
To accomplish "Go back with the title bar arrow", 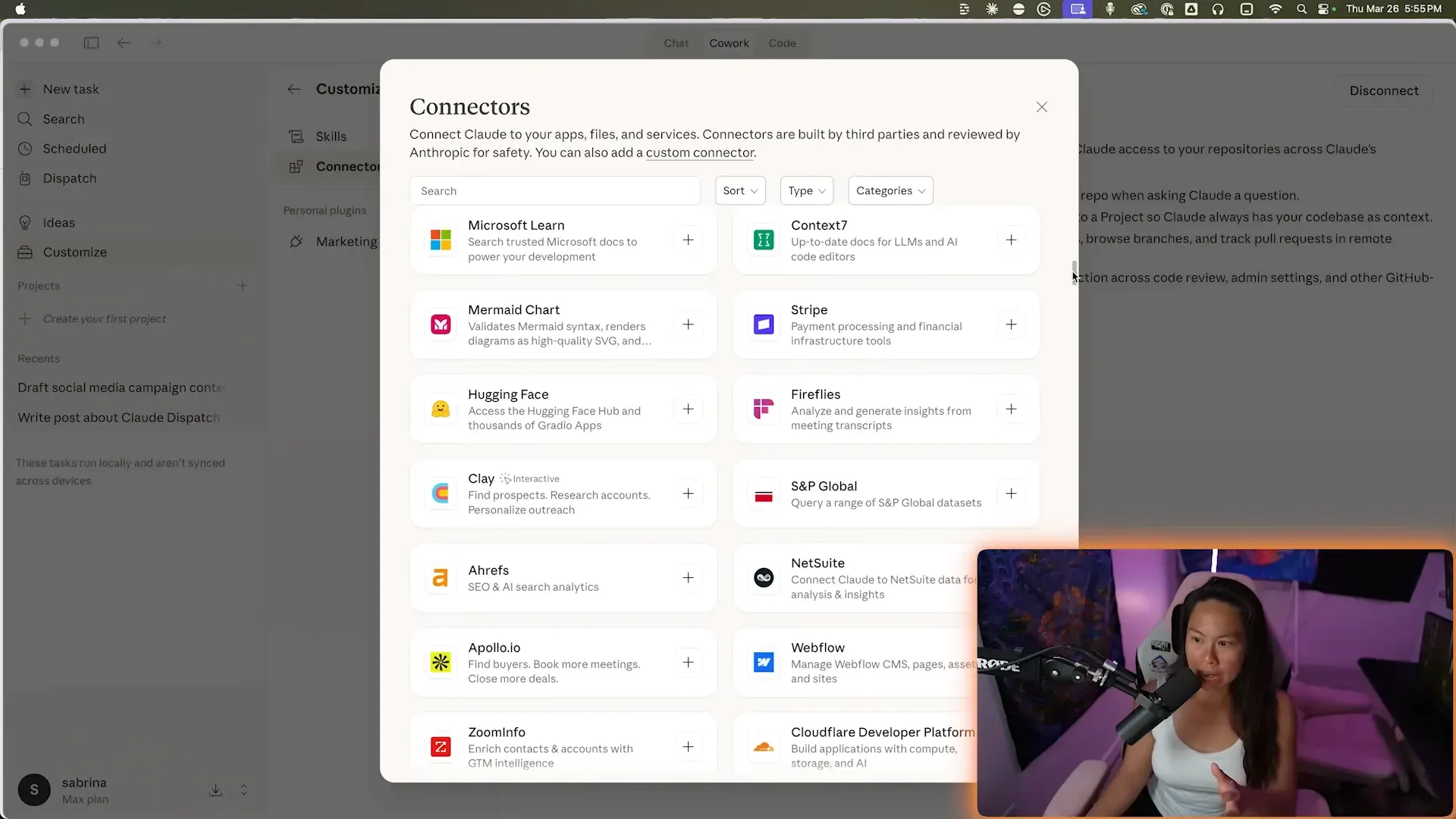I will click(124, 43).
